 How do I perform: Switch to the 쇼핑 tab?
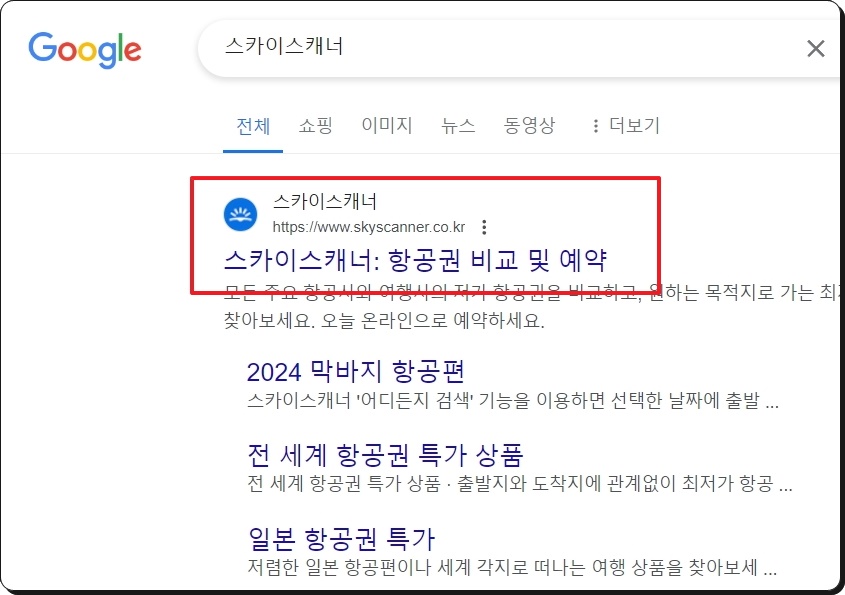[x=315, y=125]
